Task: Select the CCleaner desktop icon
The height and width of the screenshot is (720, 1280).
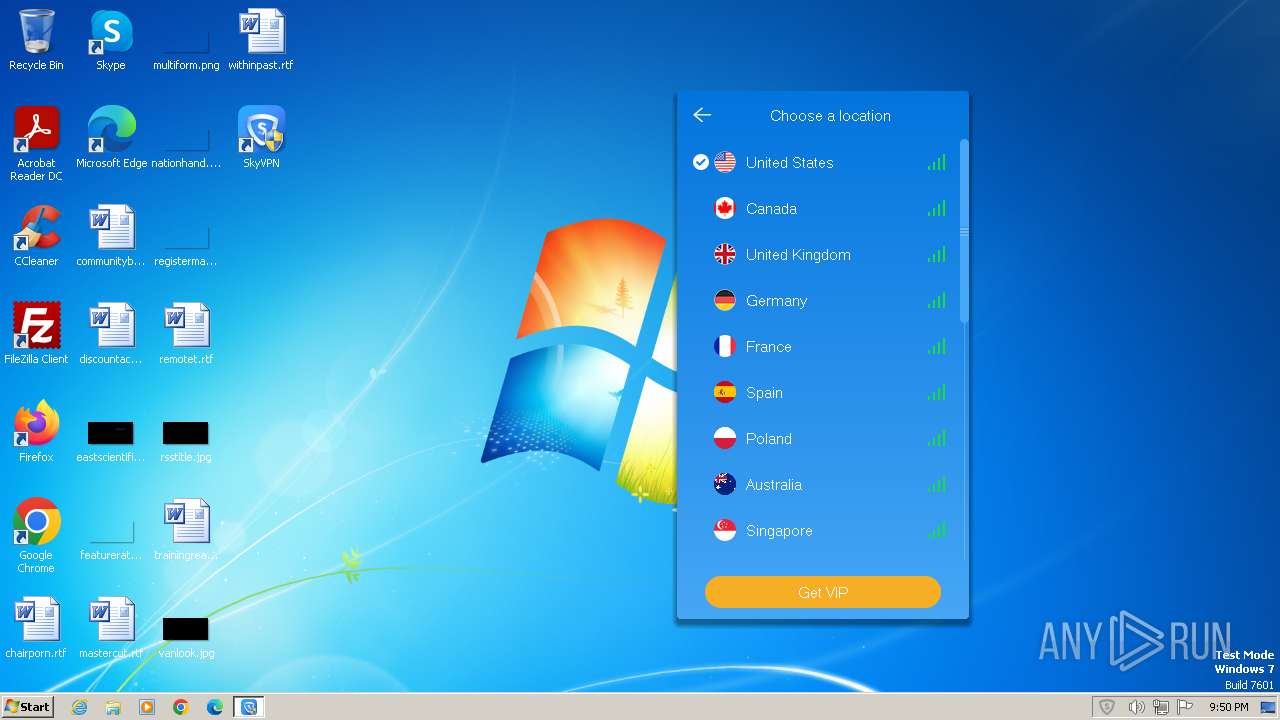Action: [x=36, y=236]
